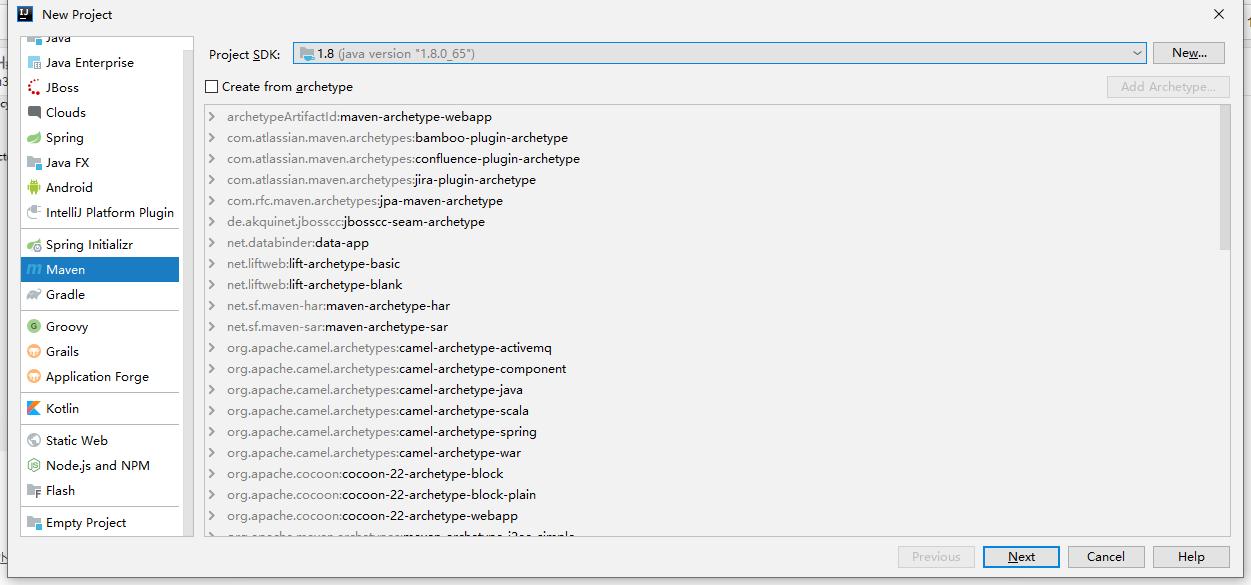Expand lift-archetype-basic node
This screenshot has width=1251, height=585.
[212, 264]
